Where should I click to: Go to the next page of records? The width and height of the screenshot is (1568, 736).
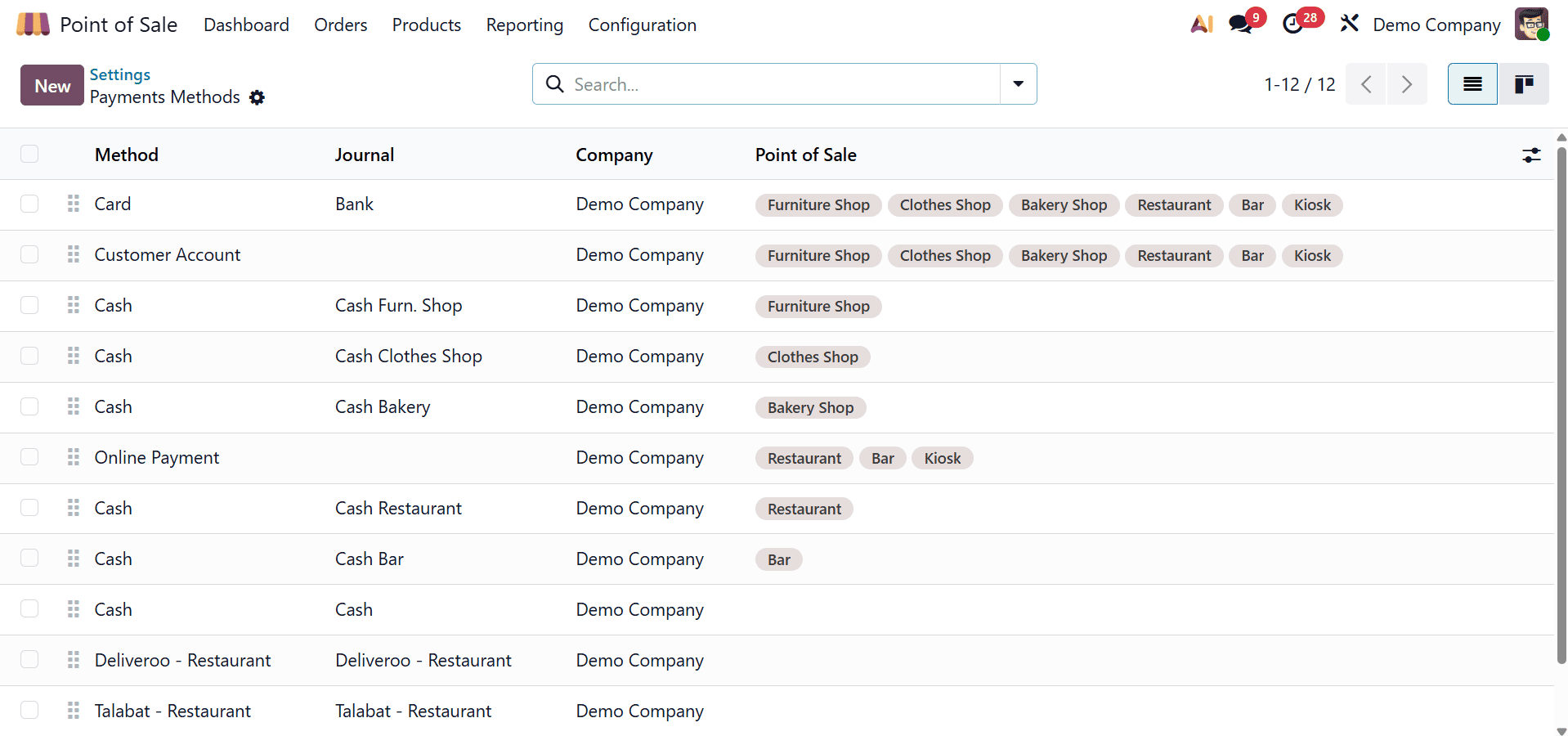coord(1406,83)
